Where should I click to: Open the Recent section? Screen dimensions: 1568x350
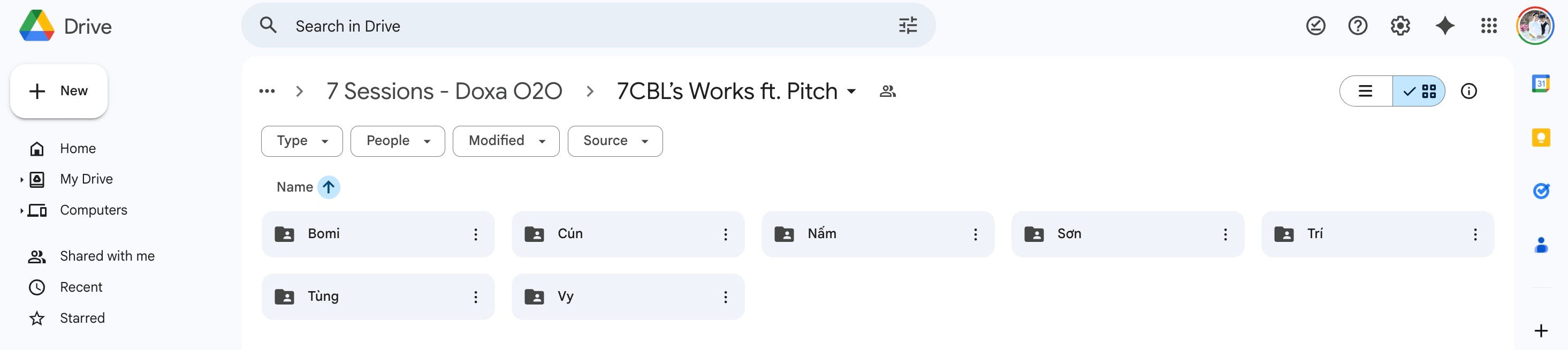point(81,287)
